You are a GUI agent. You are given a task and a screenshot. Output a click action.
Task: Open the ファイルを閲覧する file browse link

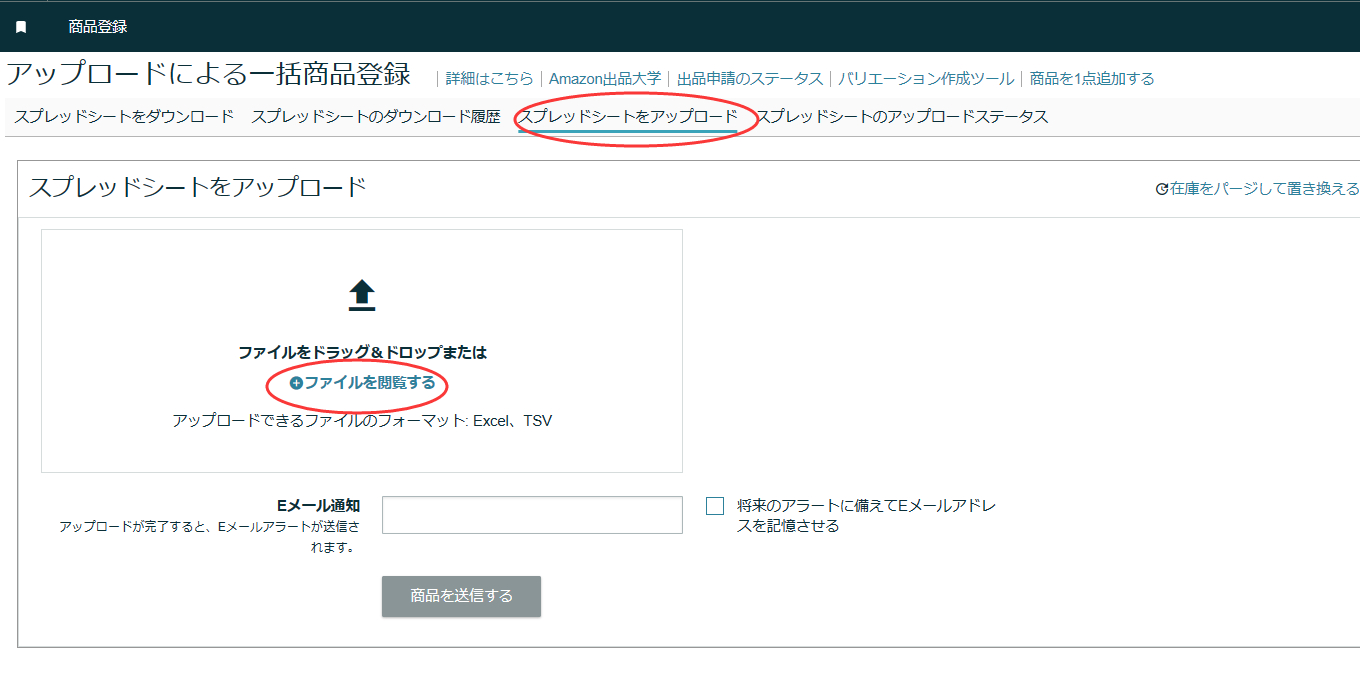(369, 383)
